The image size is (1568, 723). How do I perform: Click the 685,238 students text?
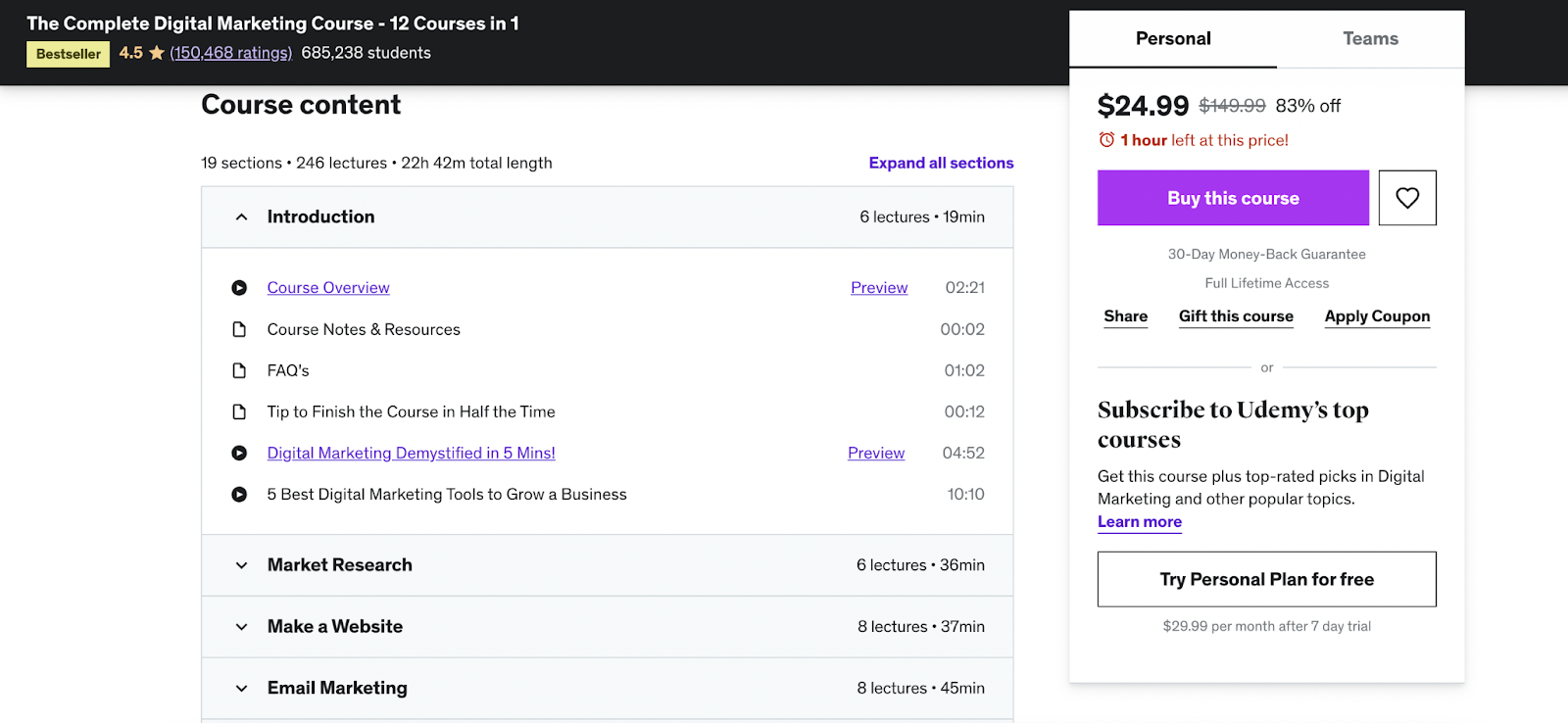pos(367,53)
